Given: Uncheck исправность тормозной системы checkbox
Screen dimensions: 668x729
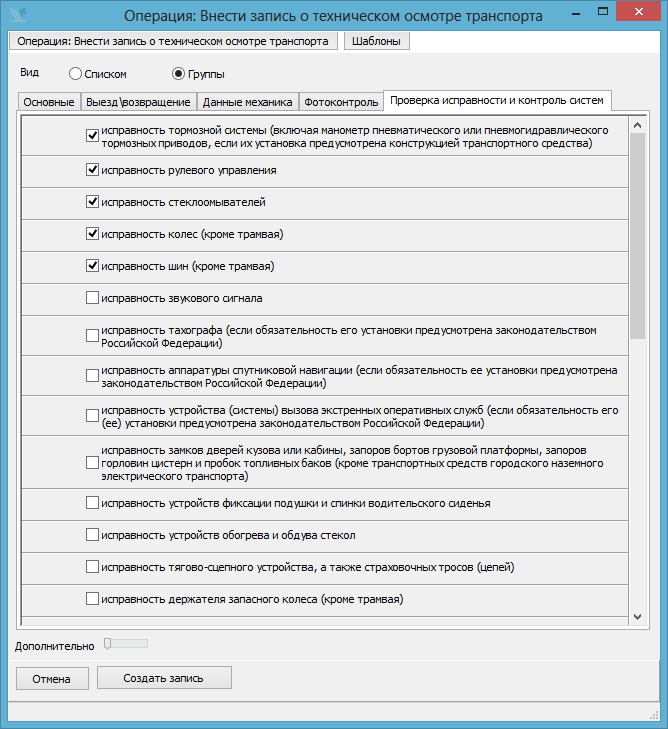Looking at the screenshot, I should coord(92,136).
